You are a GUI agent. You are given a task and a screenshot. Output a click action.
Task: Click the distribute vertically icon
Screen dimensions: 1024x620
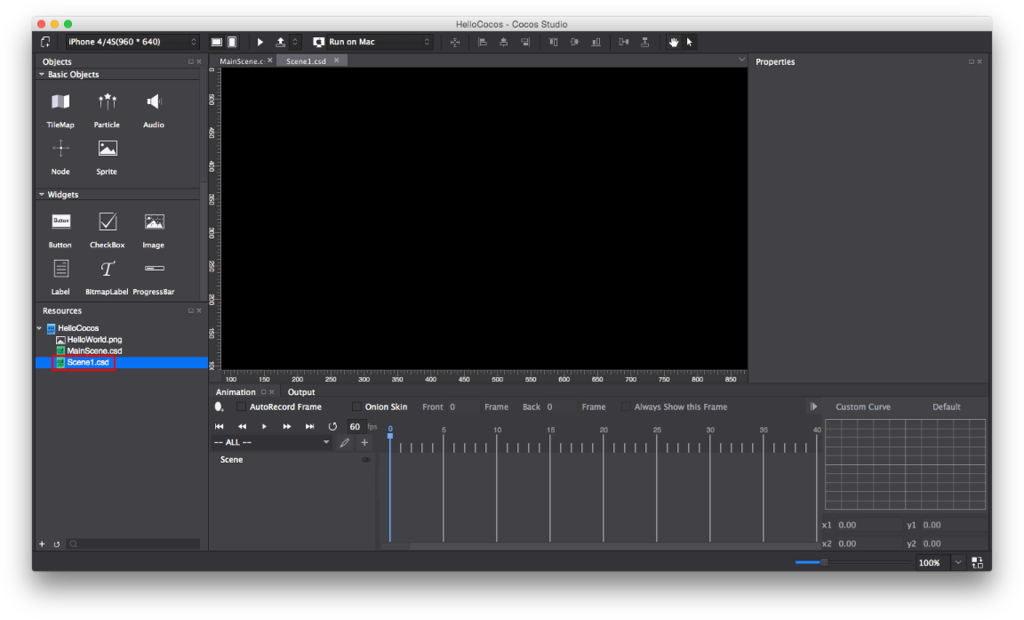click(645, 42)
